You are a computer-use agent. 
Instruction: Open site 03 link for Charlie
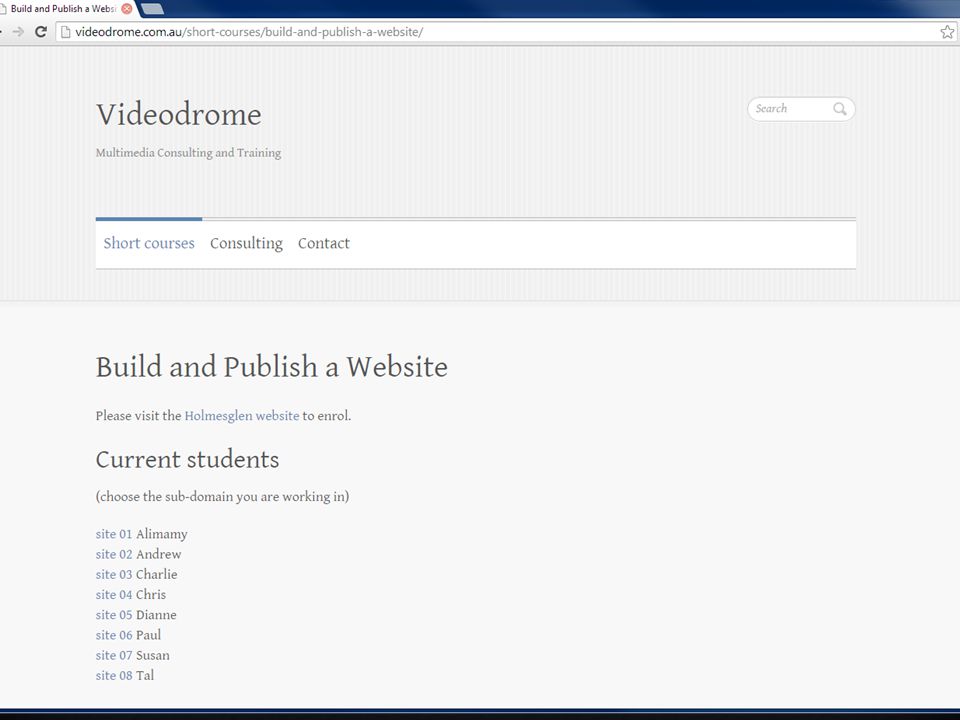pyautogui.click(x=114, y=574)
